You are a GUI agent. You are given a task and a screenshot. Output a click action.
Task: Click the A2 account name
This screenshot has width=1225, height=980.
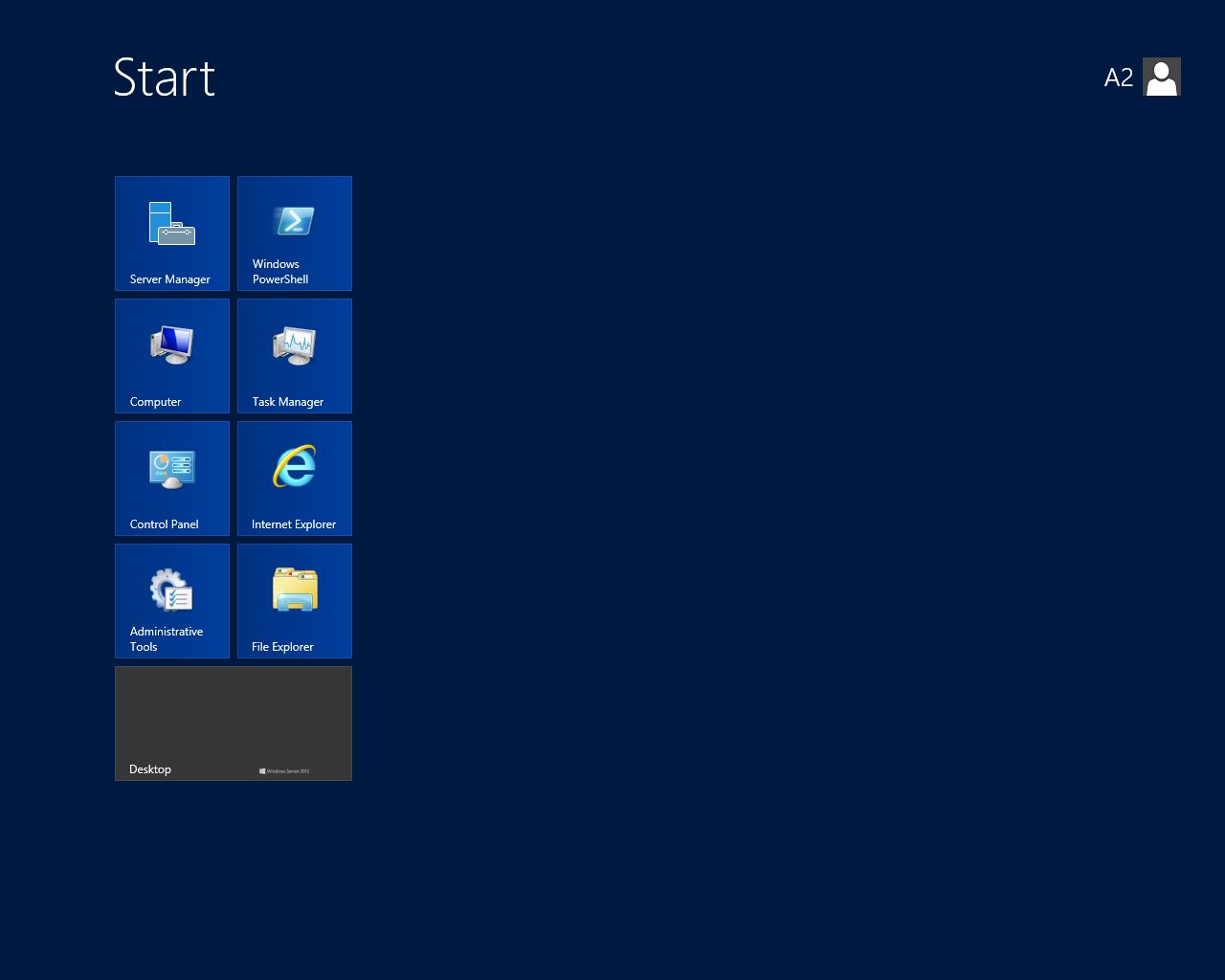1119,78
